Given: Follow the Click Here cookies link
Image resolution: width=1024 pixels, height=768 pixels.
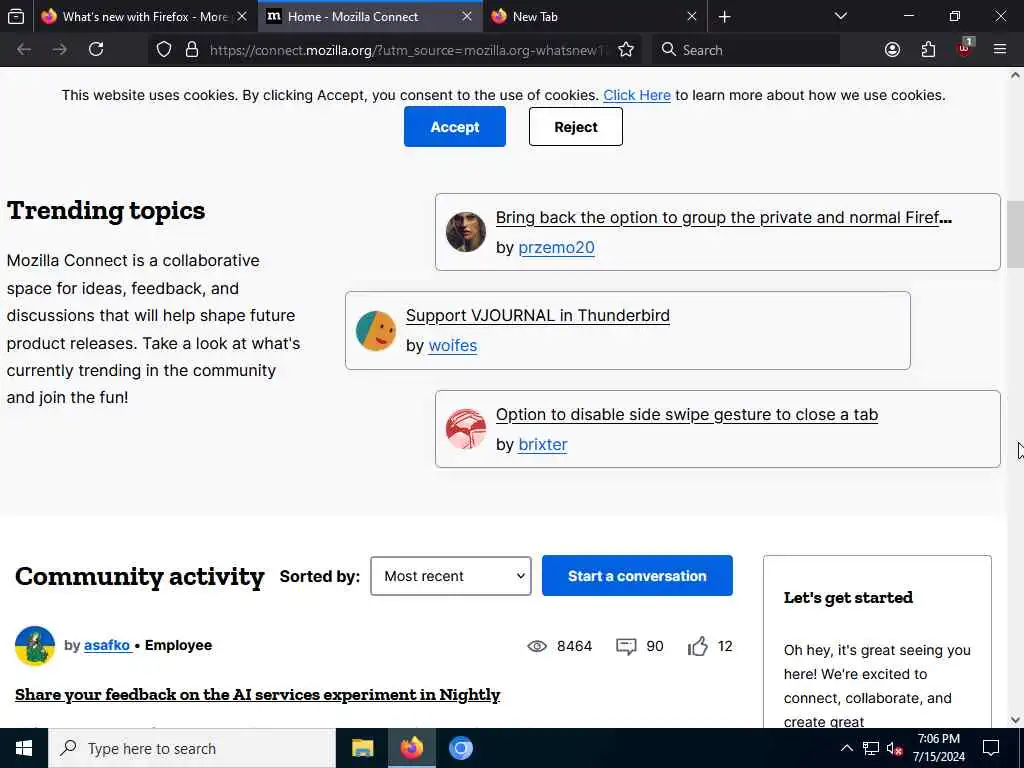Looking at the screenshot, I should tap(637, 95).
